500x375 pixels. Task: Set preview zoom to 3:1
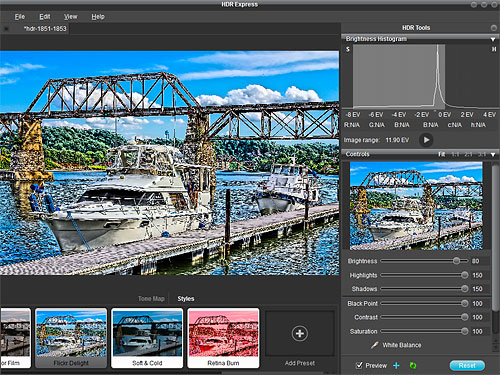click(x=482, y=154)
